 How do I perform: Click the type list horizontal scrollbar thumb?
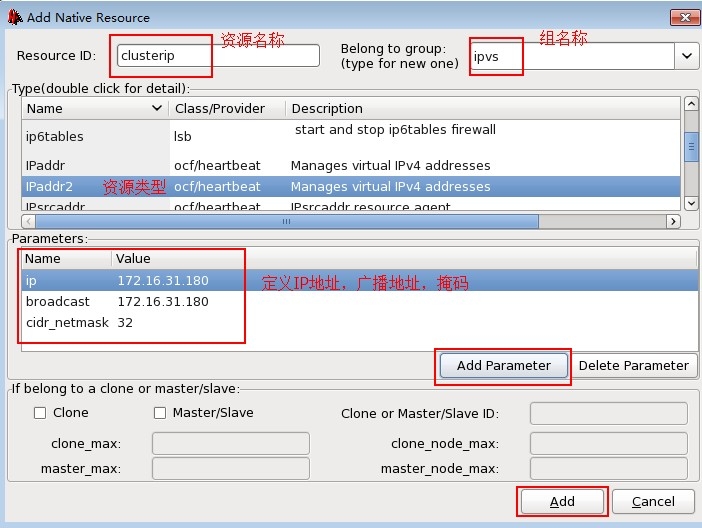287,221
